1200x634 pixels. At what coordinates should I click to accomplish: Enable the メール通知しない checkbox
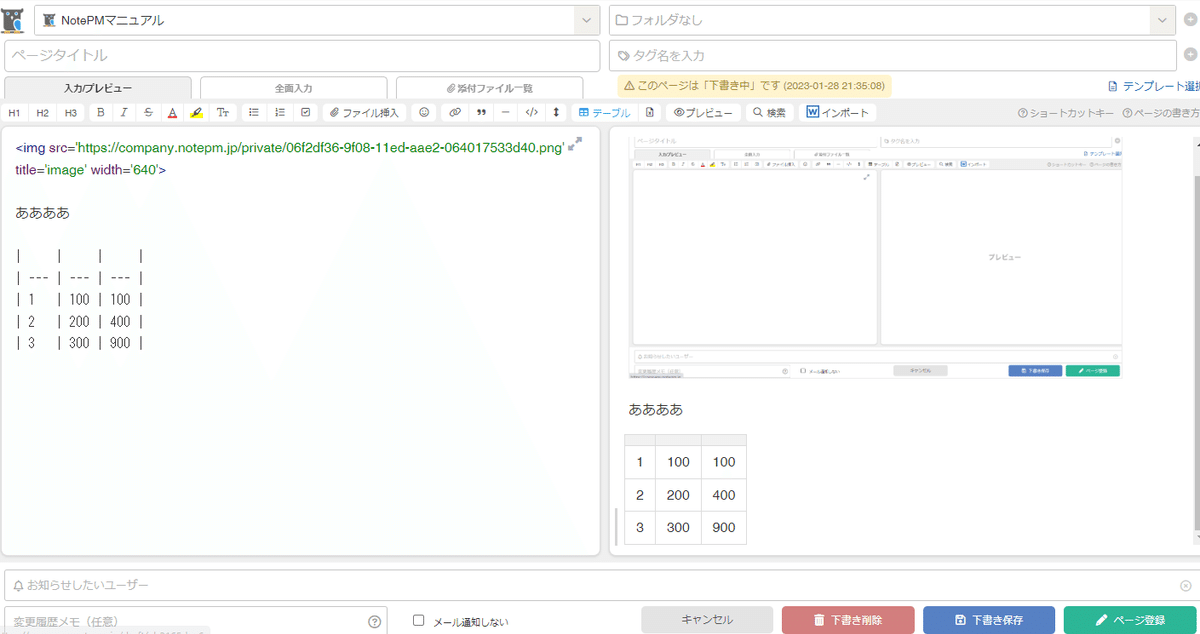point(417,619)
